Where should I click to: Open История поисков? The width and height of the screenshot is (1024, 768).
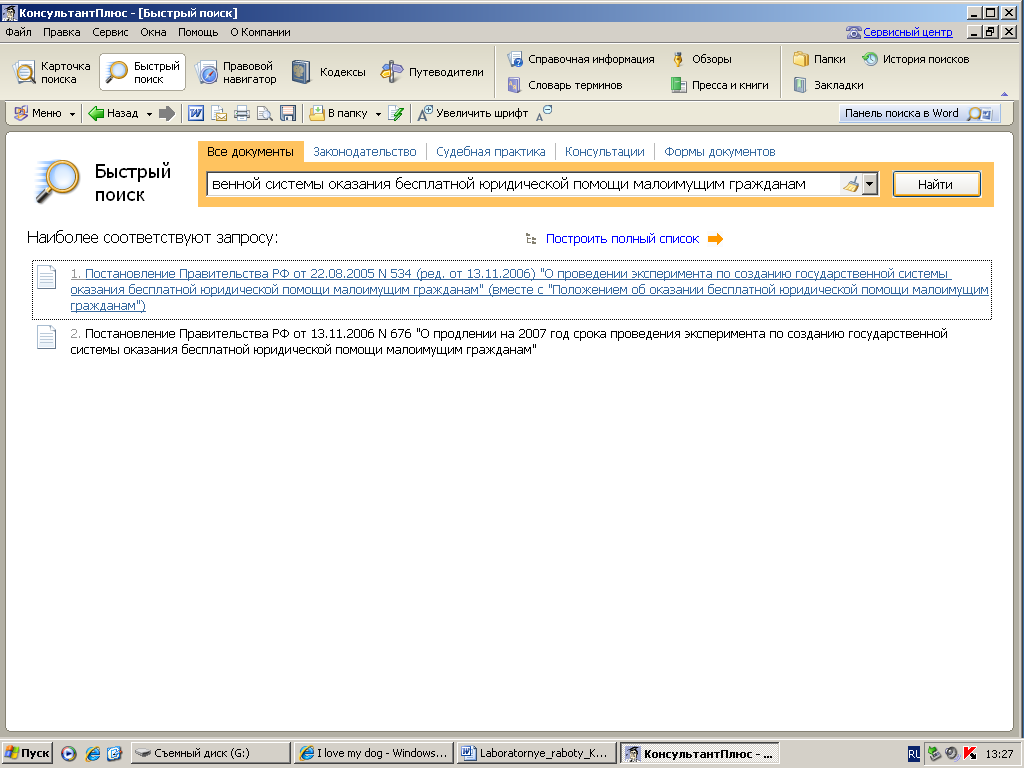click(916, 59)
